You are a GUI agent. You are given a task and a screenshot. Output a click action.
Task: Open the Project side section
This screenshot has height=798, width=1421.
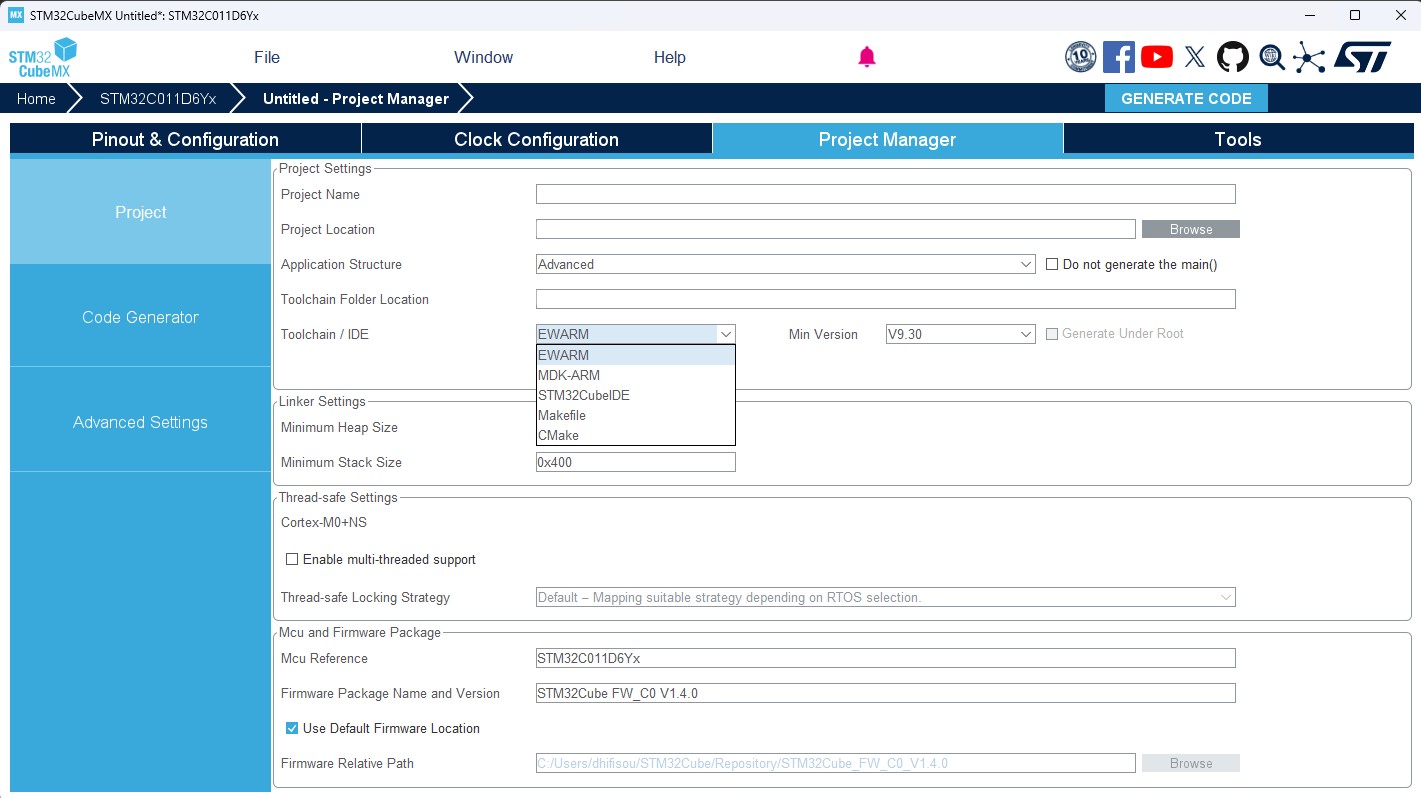tap(140, 212)
